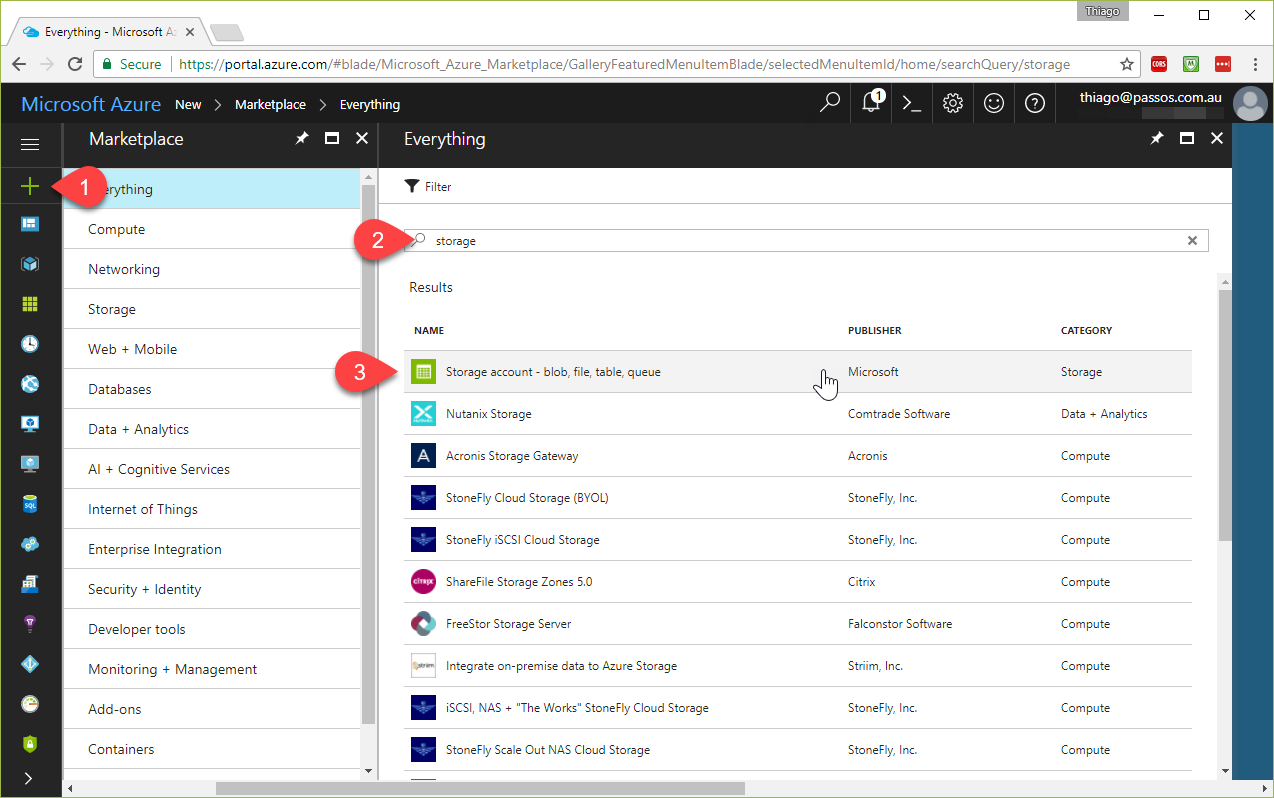Select the Enterprise Integration category
This screenshot has height=798, width=1274.
tap(212, 549)
